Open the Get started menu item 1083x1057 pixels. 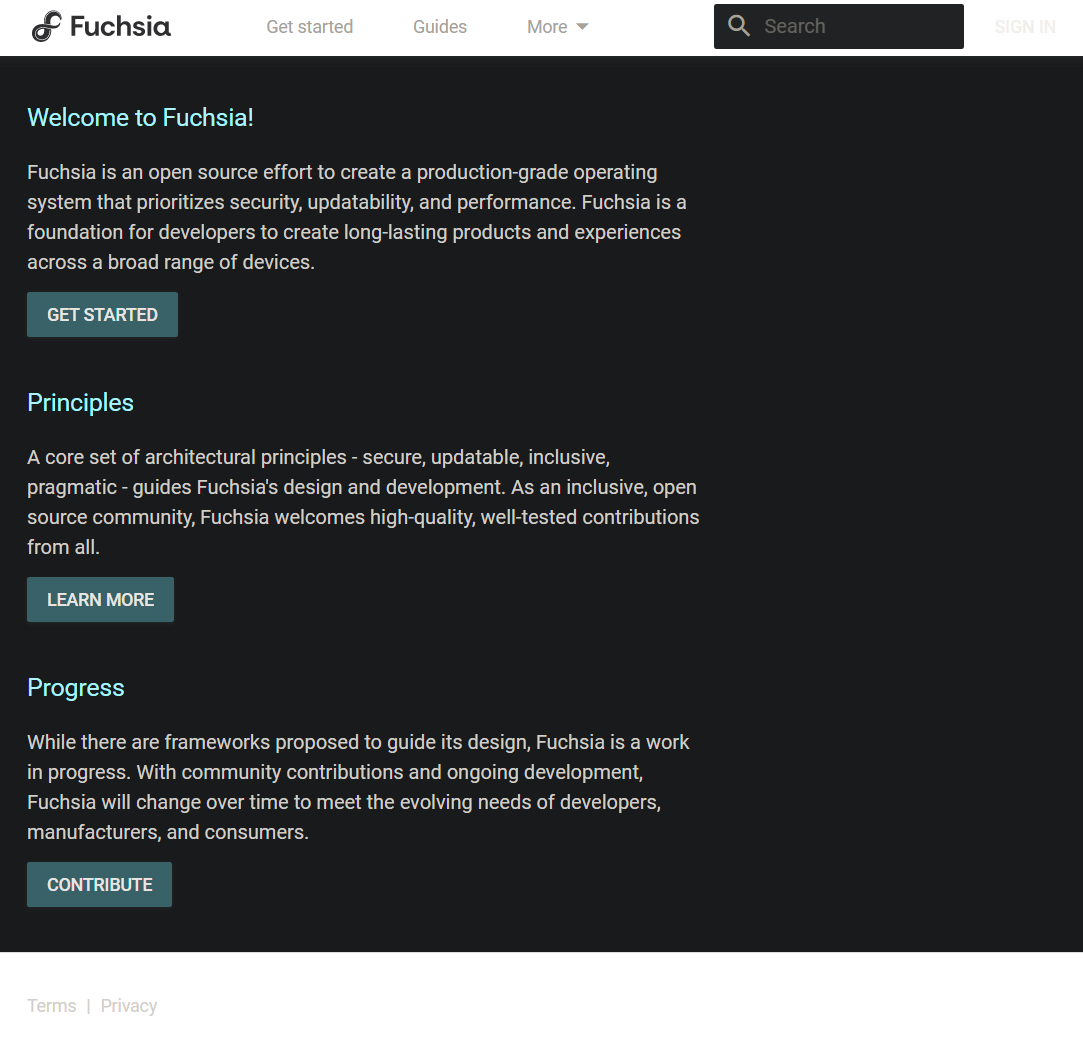coord(309,27)
